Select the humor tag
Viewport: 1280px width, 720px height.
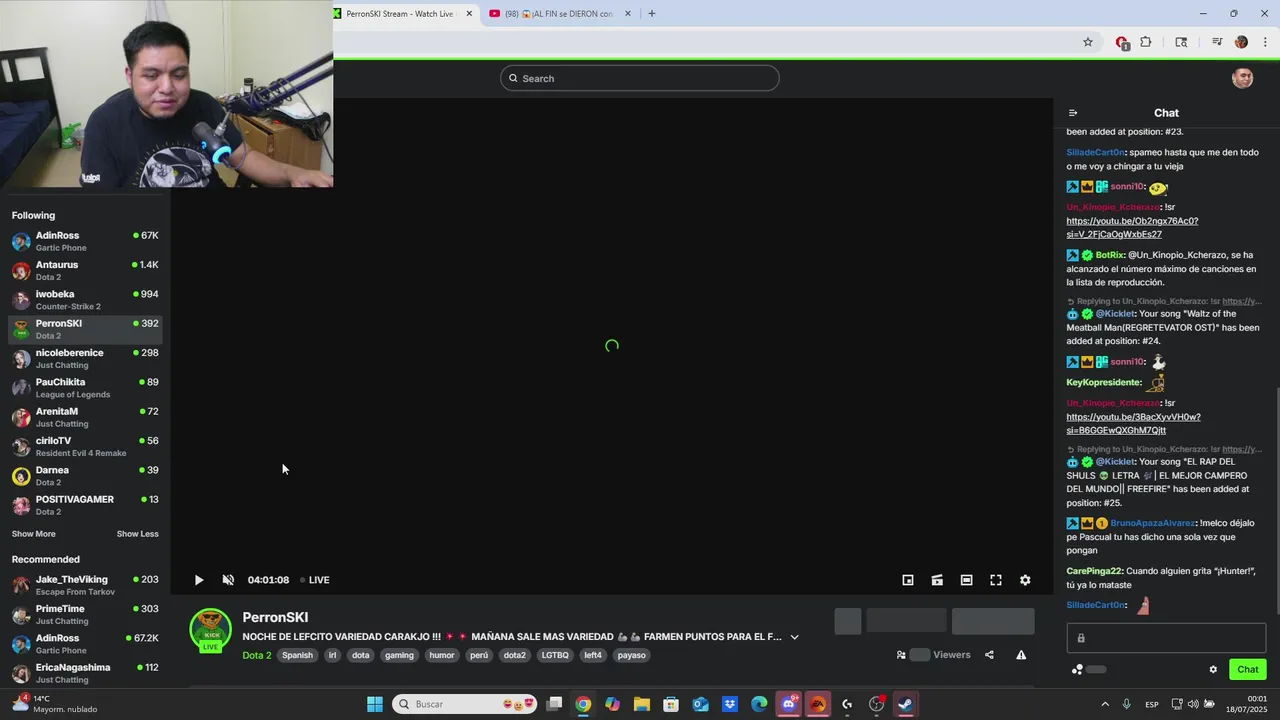[442, 655]
